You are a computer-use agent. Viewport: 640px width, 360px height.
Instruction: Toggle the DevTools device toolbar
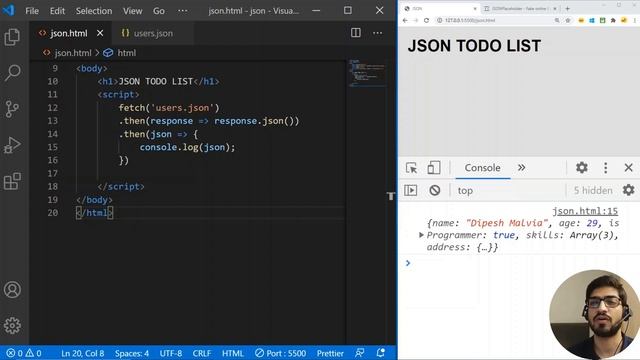[x=433, y=168]
